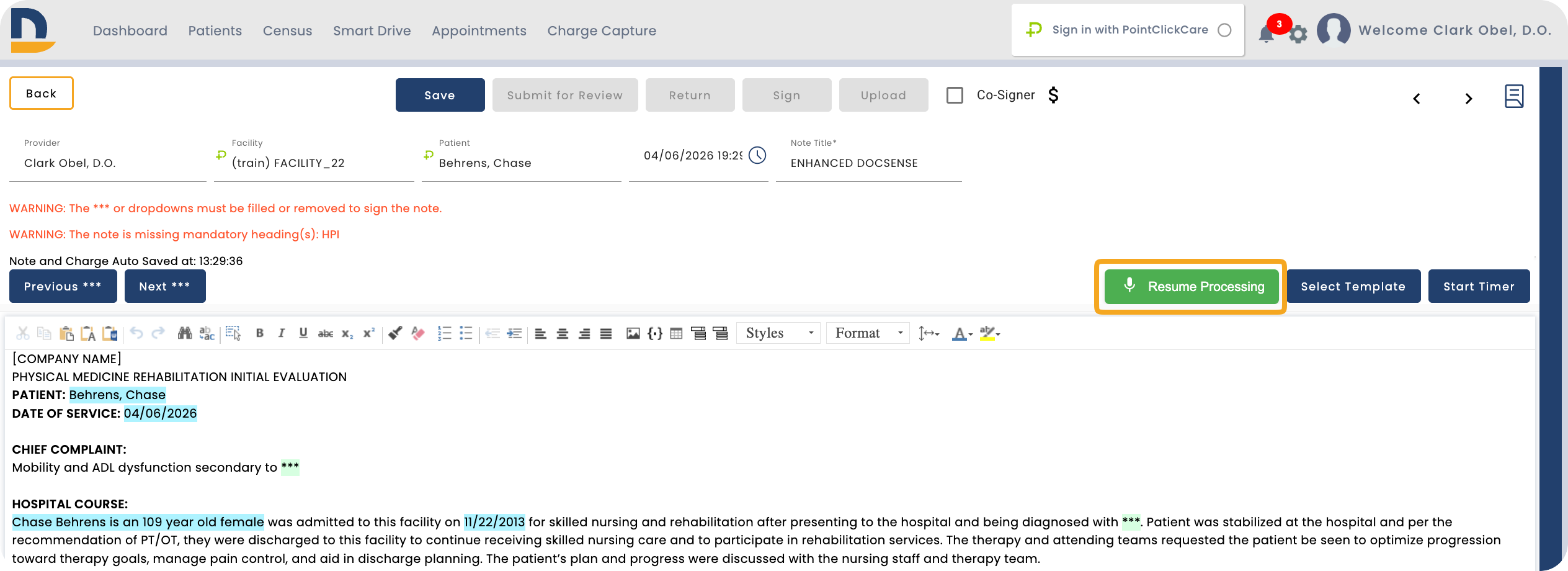This screenshot has width=1568, height=571.
Task: Open the Census menu
Action: 287,30
